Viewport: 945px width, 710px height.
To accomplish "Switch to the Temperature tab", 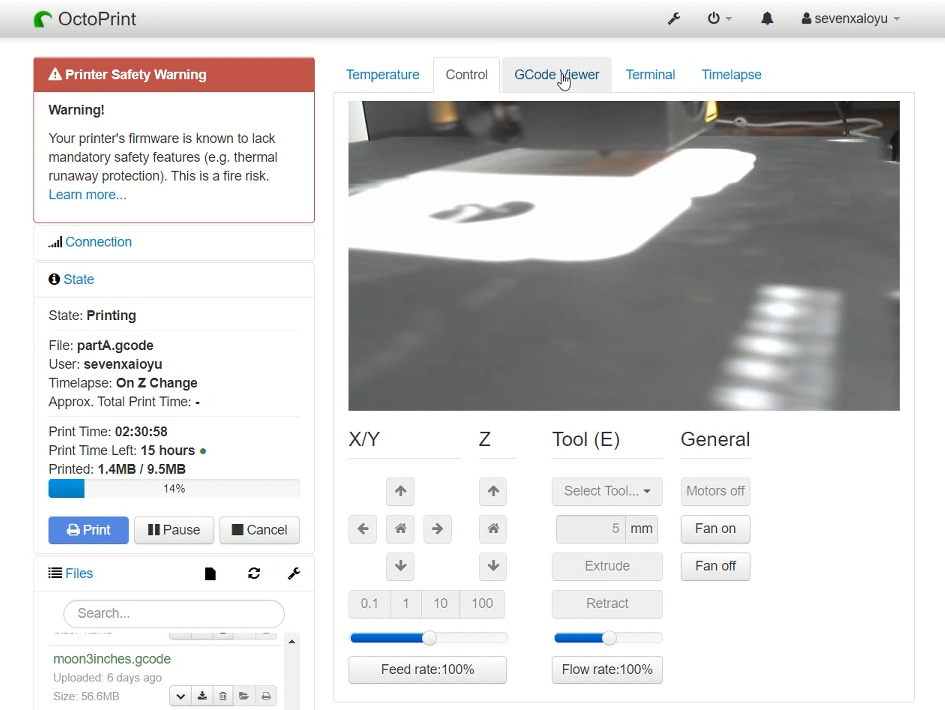I will 383,75.
